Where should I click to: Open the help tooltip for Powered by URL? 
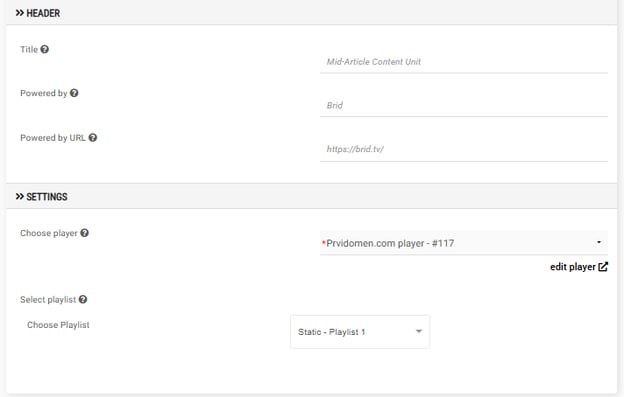pos(93,138)
